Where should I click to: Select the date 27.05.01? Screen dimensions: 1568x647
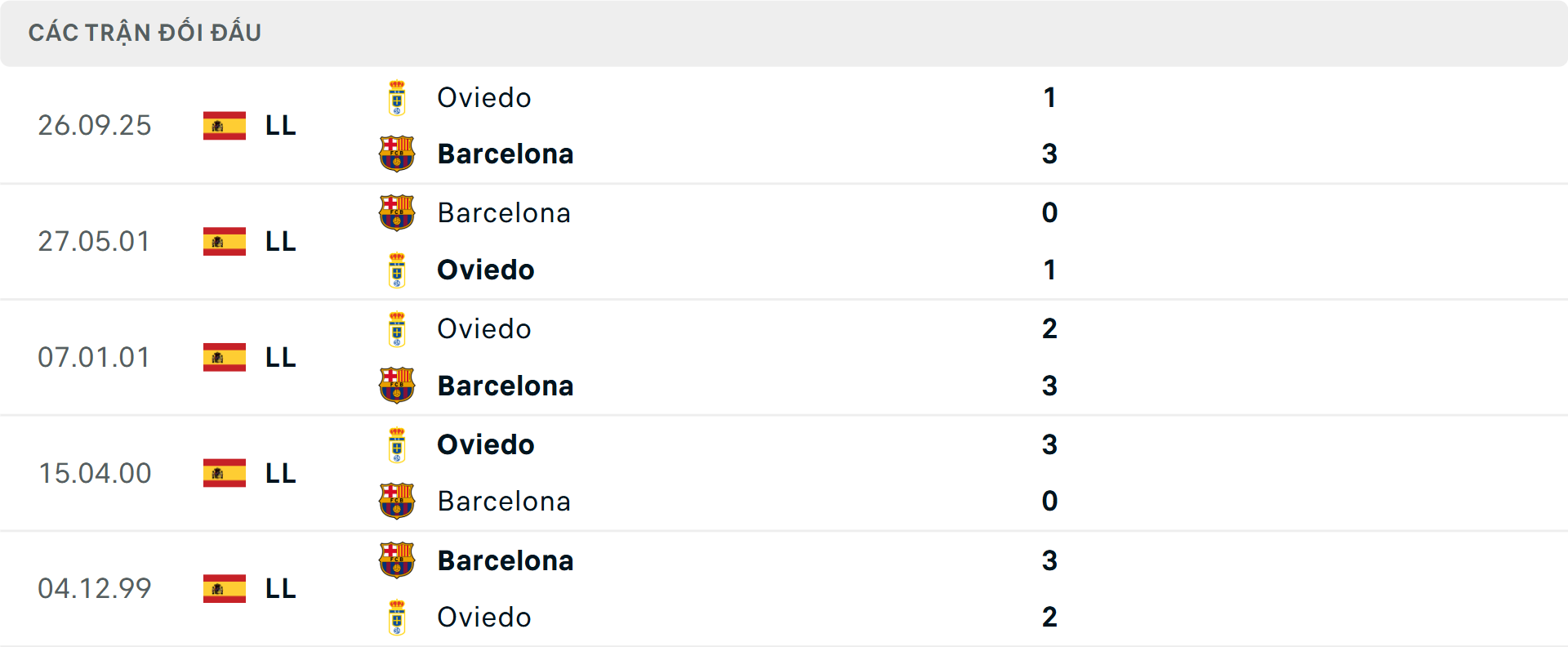pos(95,241)
